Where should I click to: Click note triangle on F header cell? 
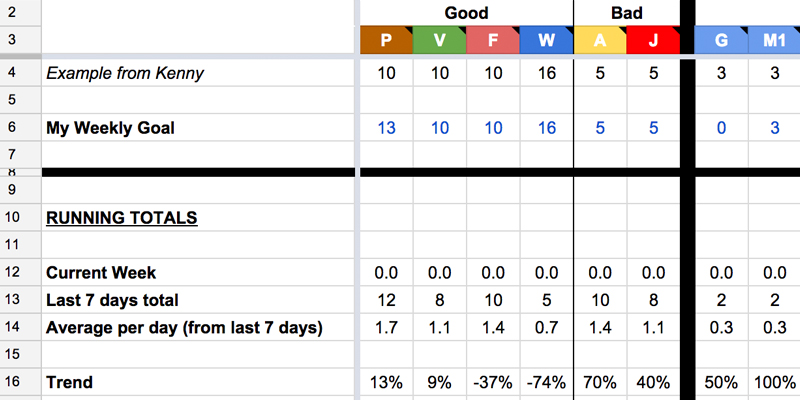point(515,30)
